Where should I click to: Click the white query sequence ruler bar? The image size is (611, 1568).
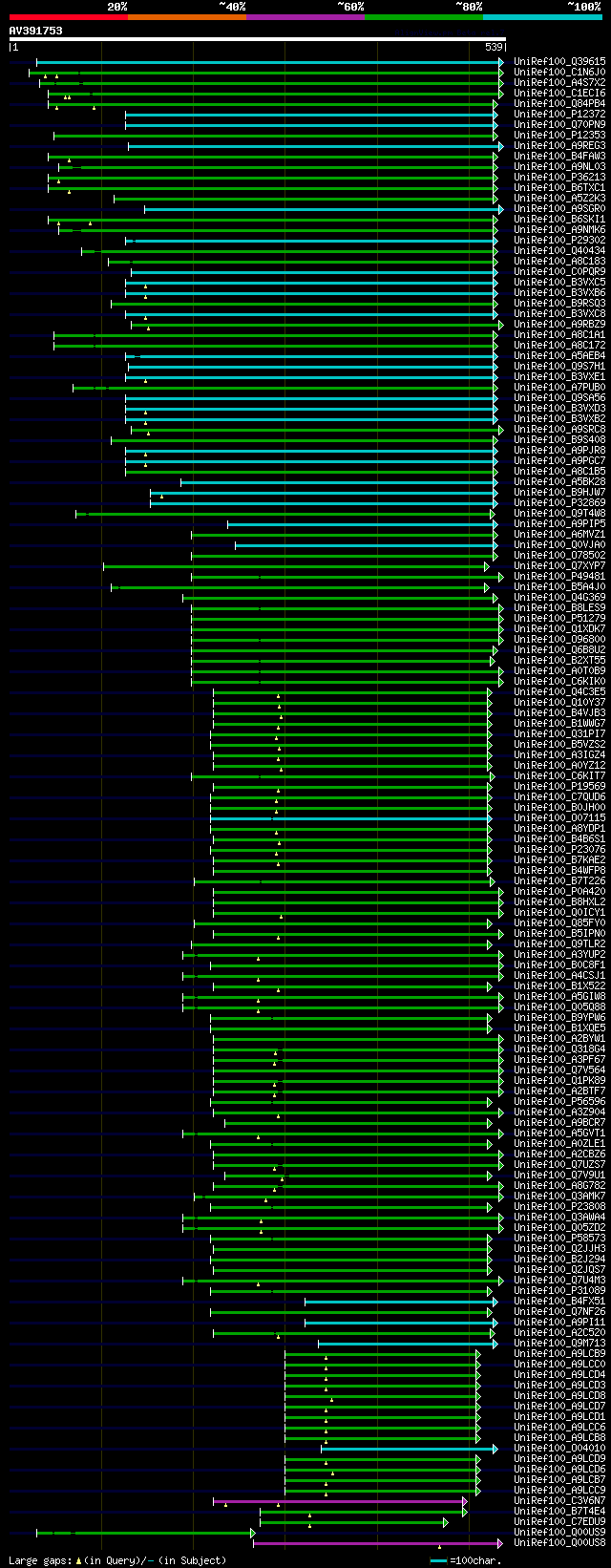click(x=258, y=39)
